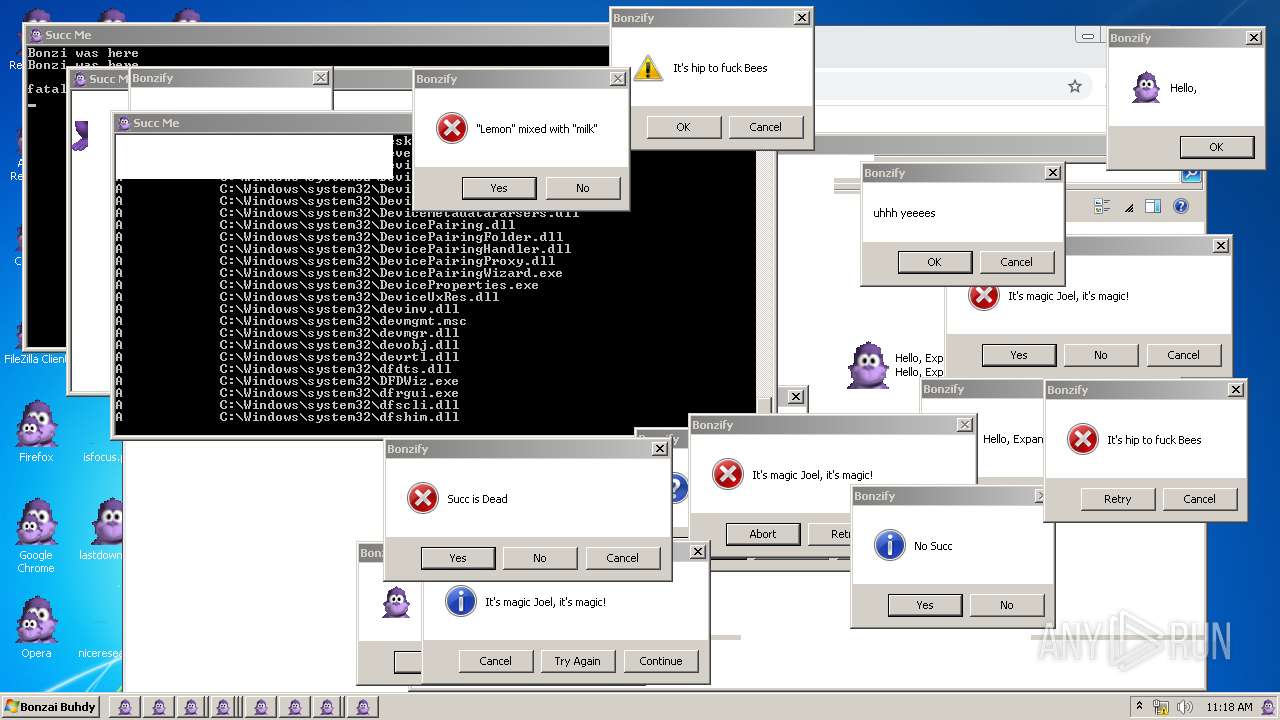Viewport: 1280px width, 720px height.
Task: Click OK in the uhhh yeeees dialog
Action: click(934, 262)
